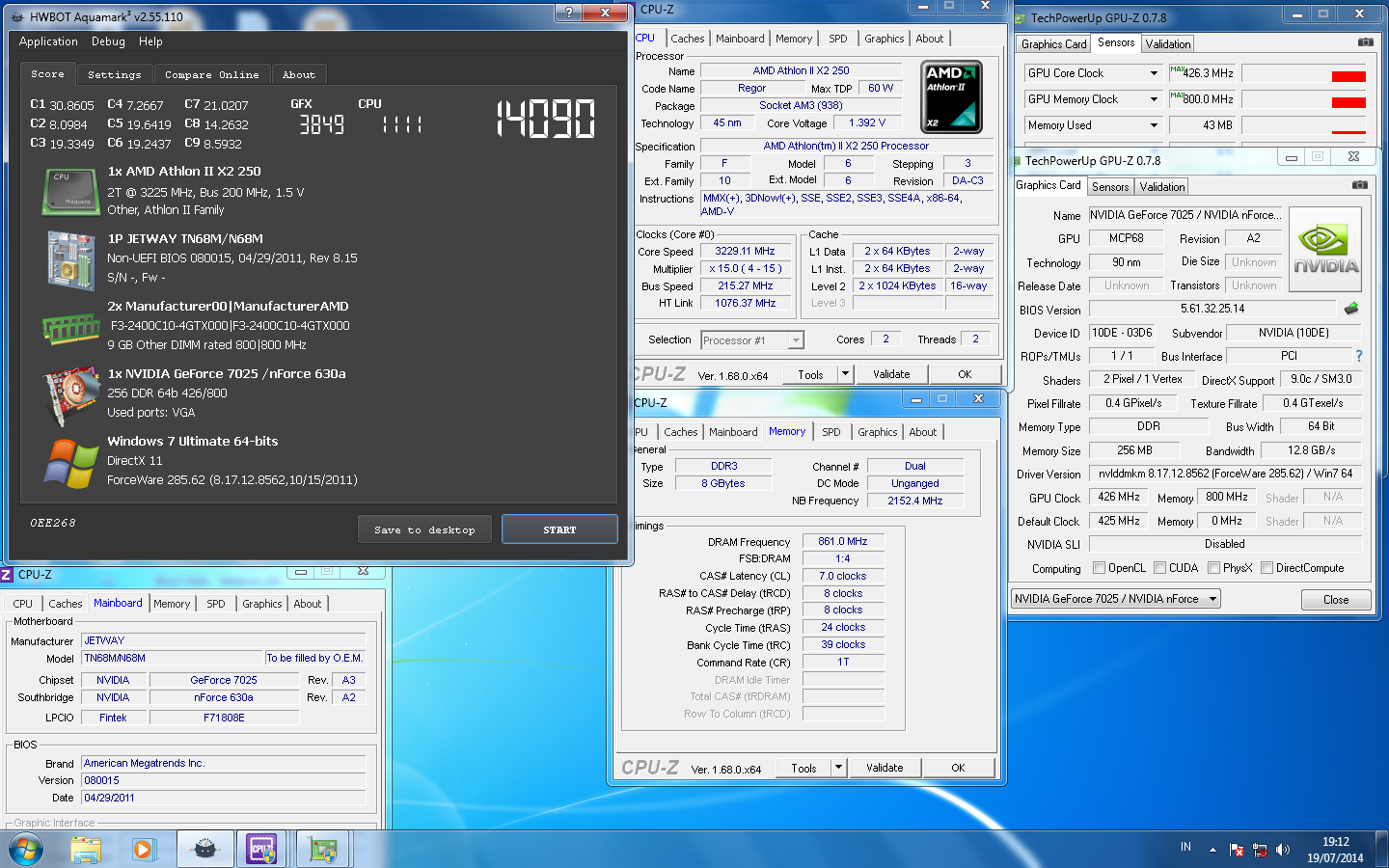Click Tools button in CPU-Z Memory window
The width and height of the screenshot is (1389, 868).
(x=804, y=768)
